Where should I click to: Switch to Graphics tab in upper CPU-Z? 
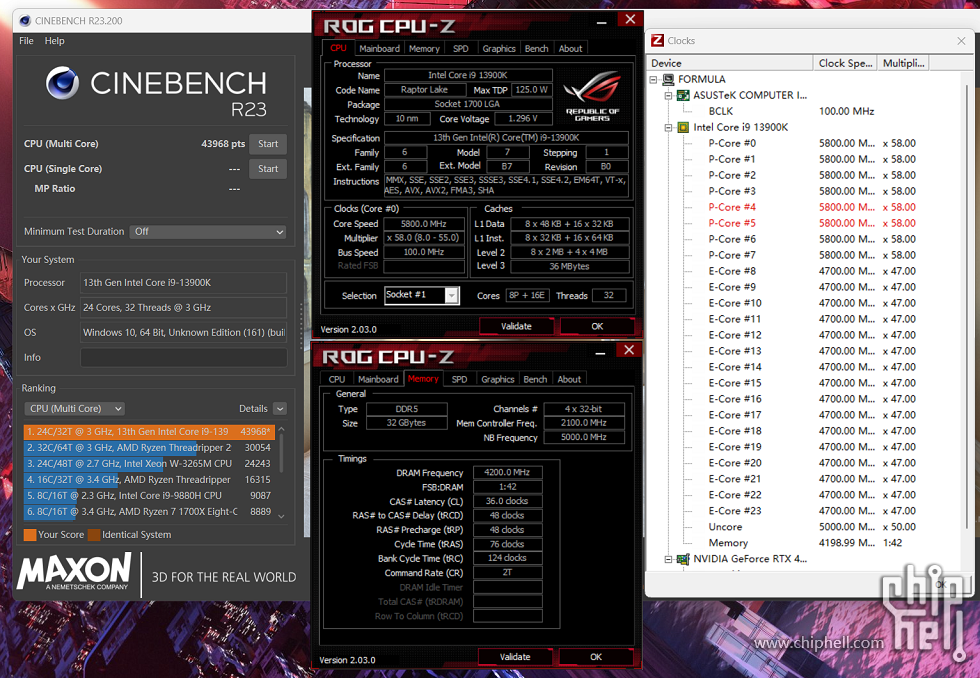[499, 49]
